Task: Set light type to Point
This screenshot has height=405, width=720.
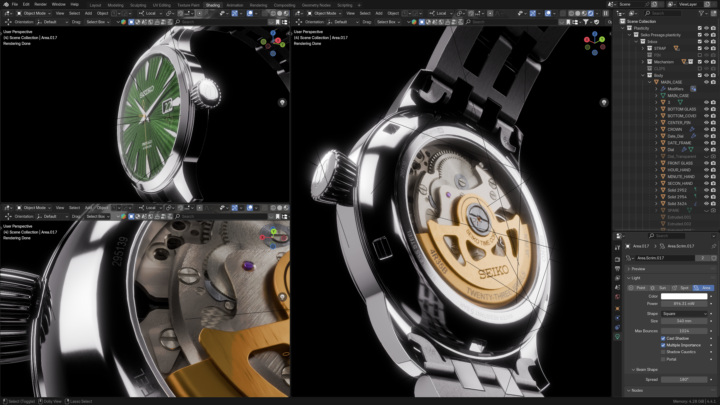Action: 638,288
